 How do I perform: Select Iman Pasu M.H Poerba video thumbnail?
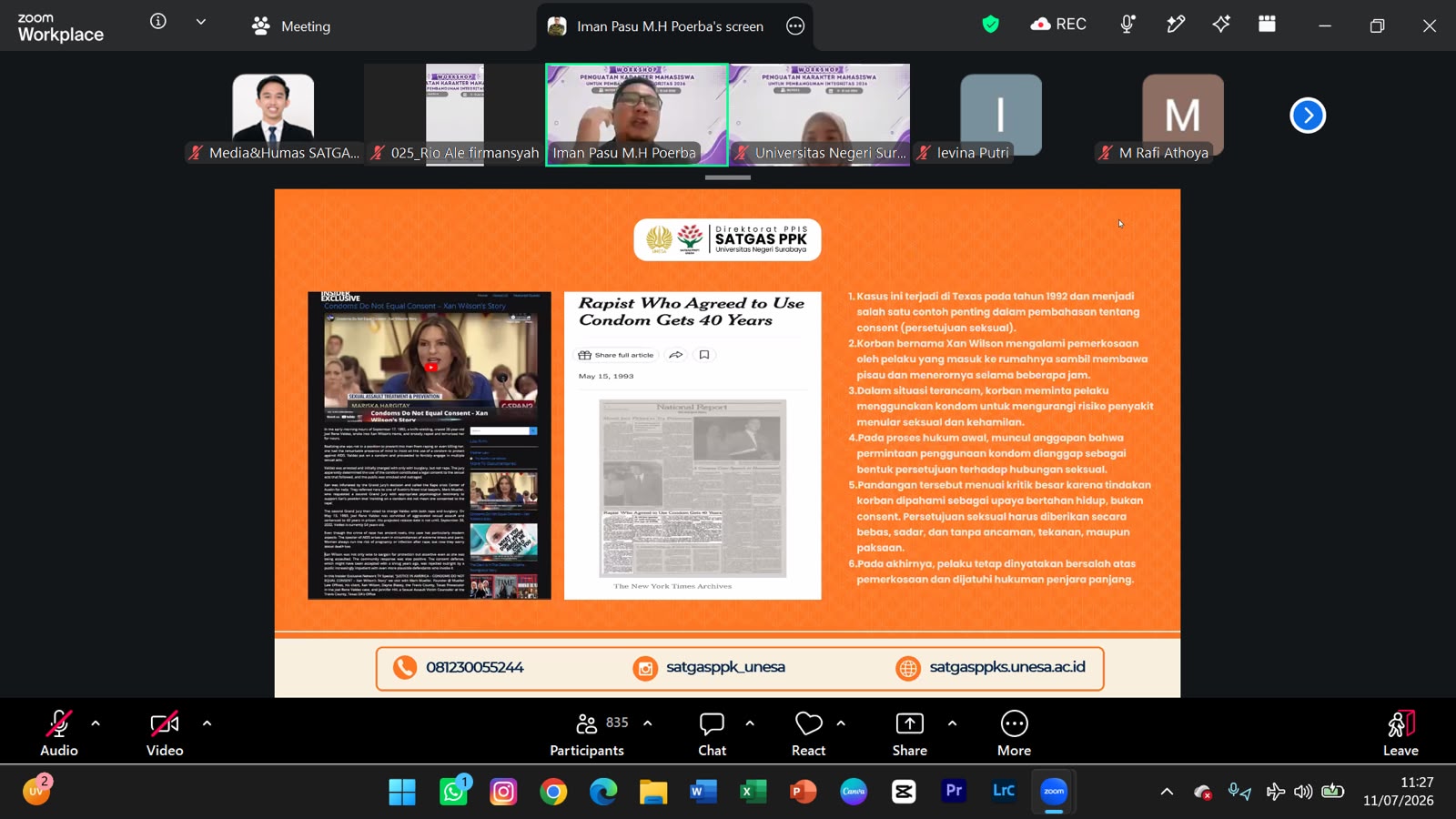pyautogui.click(x=637, y=115)
